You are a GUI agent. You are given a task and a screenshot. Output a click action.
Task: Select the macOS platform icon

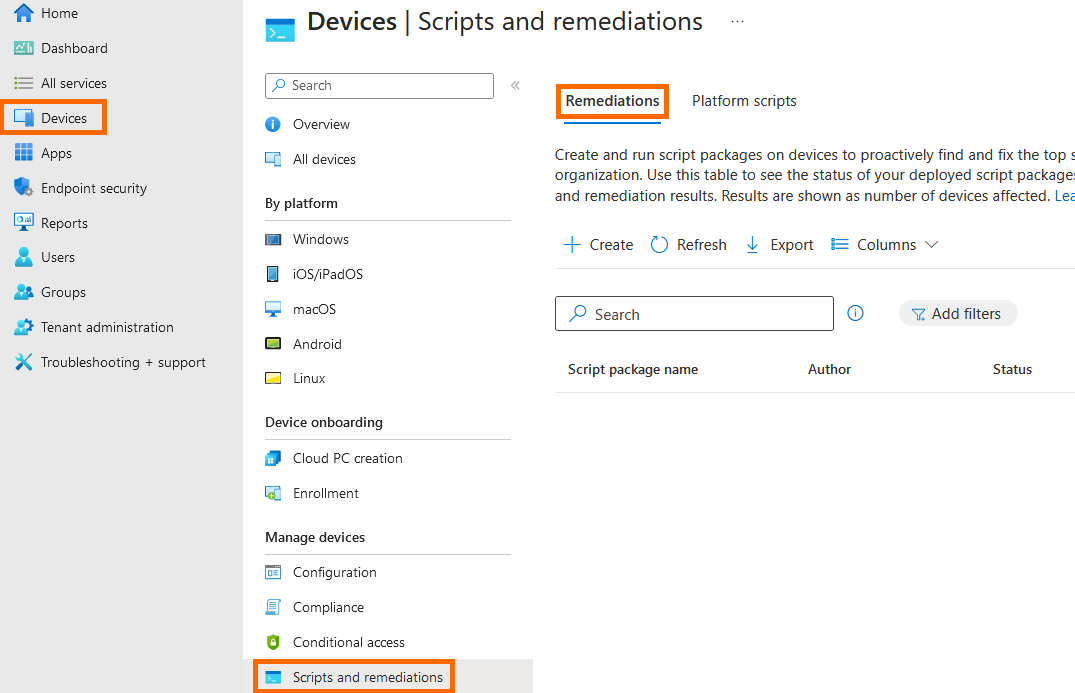(x=272, y=308)
